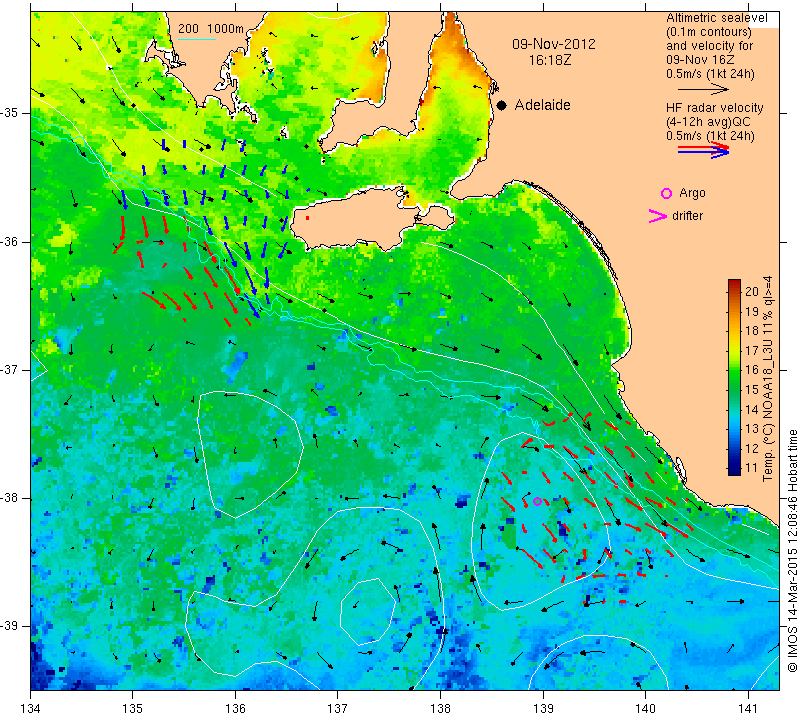Image resolution: width=800 pixels, height=720 pixels.
Task: Click the '-37' latitude axis label
Action: [x=10, y=369]
